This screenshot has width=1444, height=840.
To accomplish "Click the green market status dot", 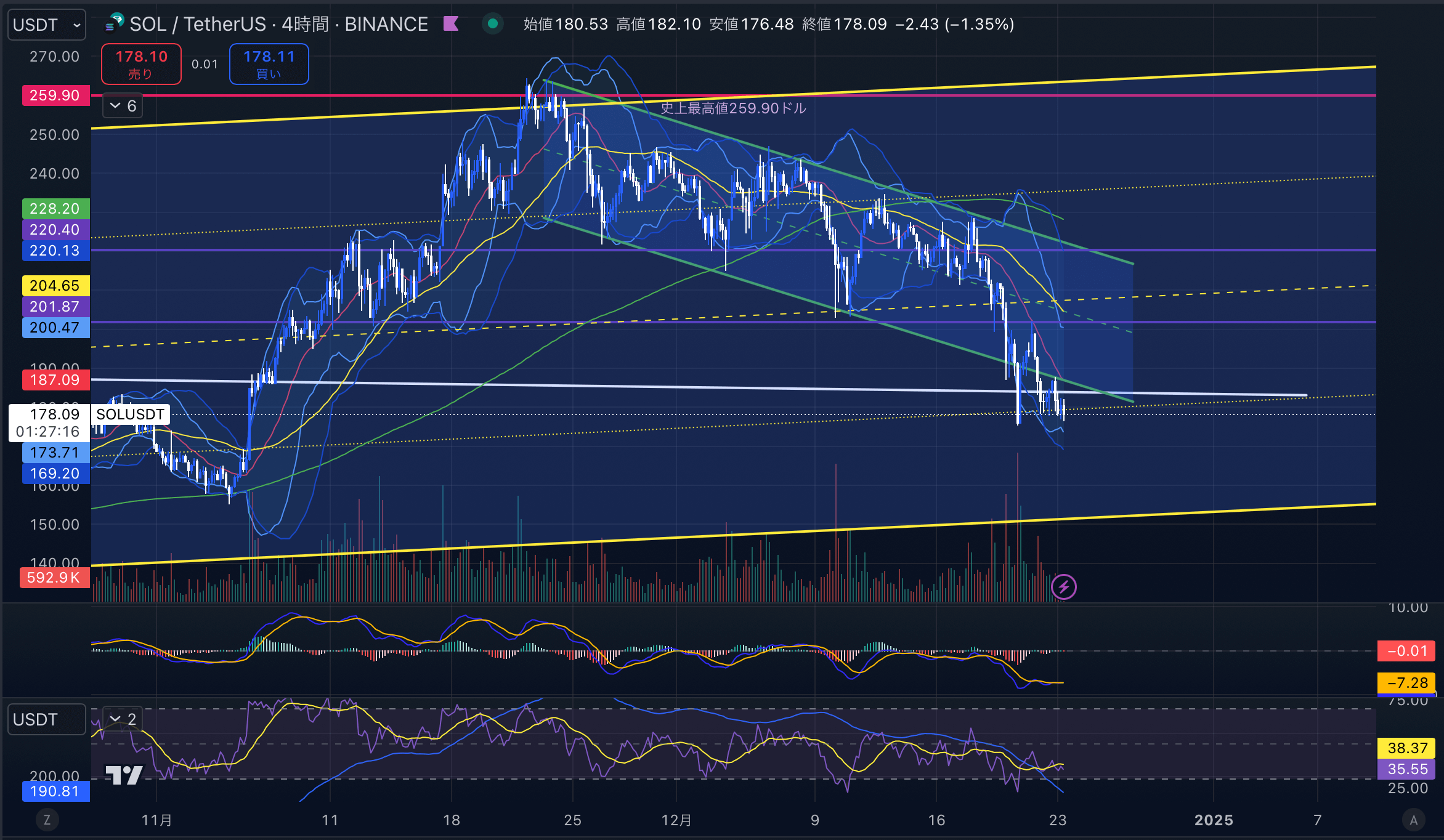I will pos(492,24).
